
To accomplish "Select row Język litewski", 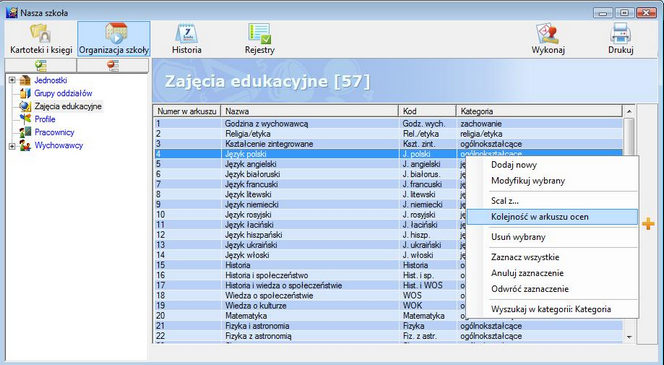I will pos(310,194).
